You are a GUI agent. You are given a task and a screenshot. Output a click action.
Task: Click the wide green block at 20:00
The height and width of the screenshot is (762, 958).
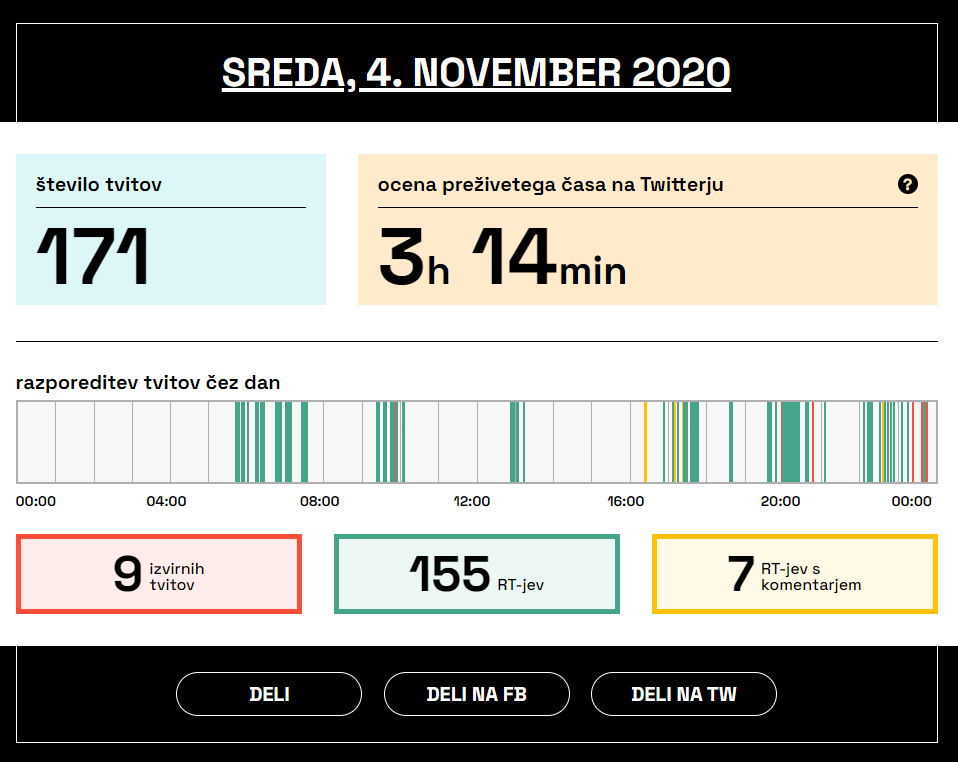(791, 441)
